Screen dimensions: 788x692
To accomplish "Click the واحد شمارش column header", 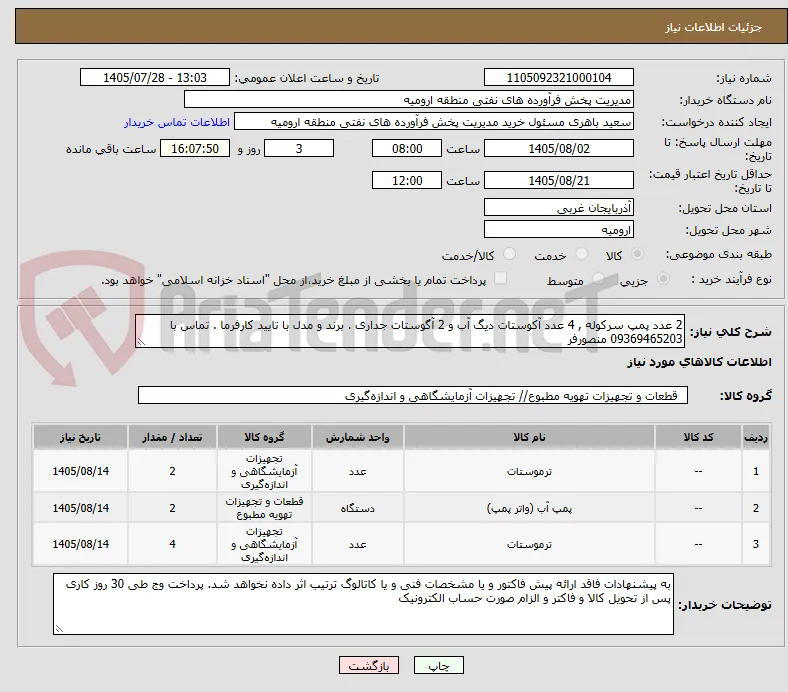I will (x=357, y=437).
